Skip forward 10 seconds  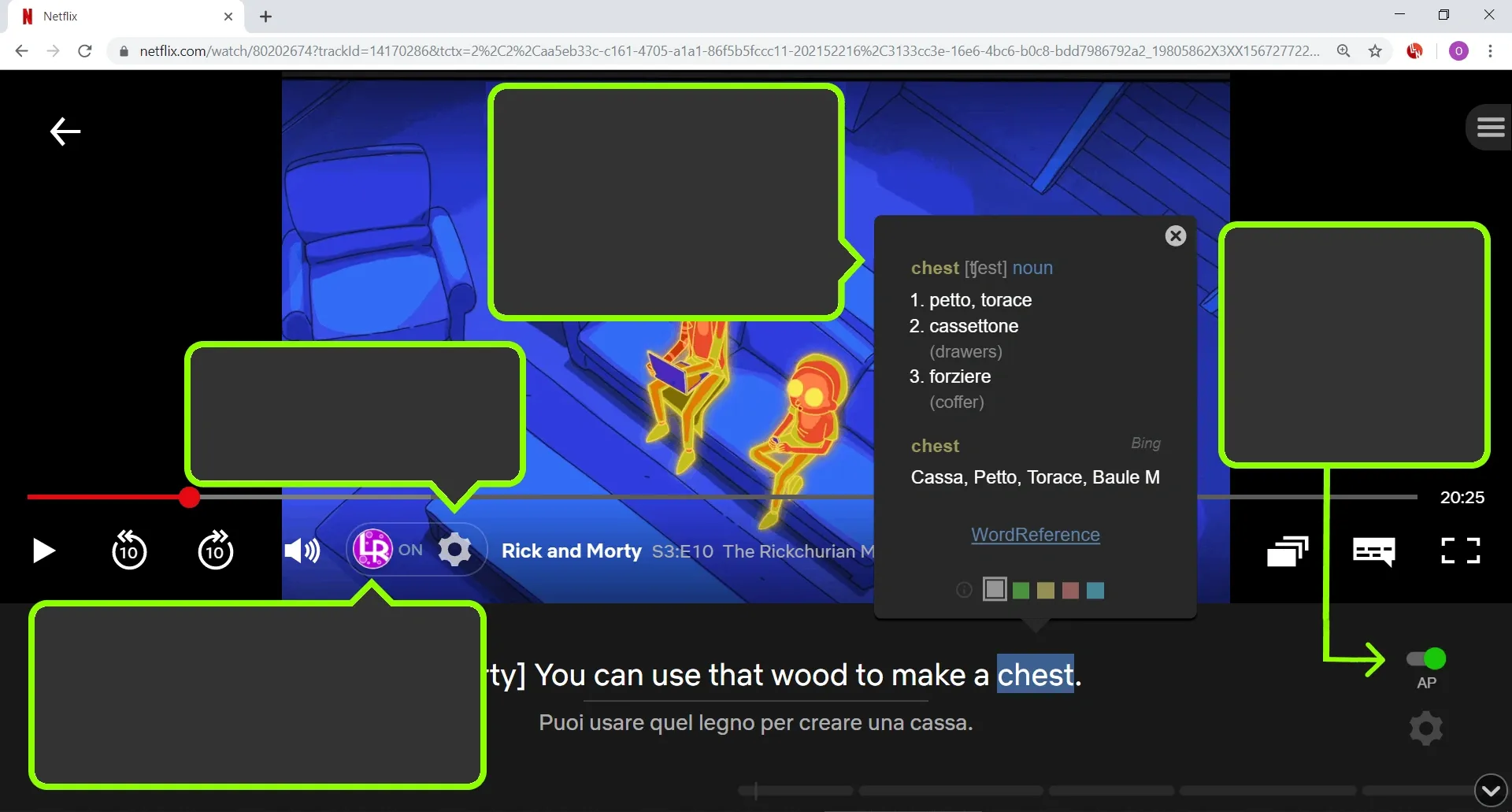click(x=215, y=550)
